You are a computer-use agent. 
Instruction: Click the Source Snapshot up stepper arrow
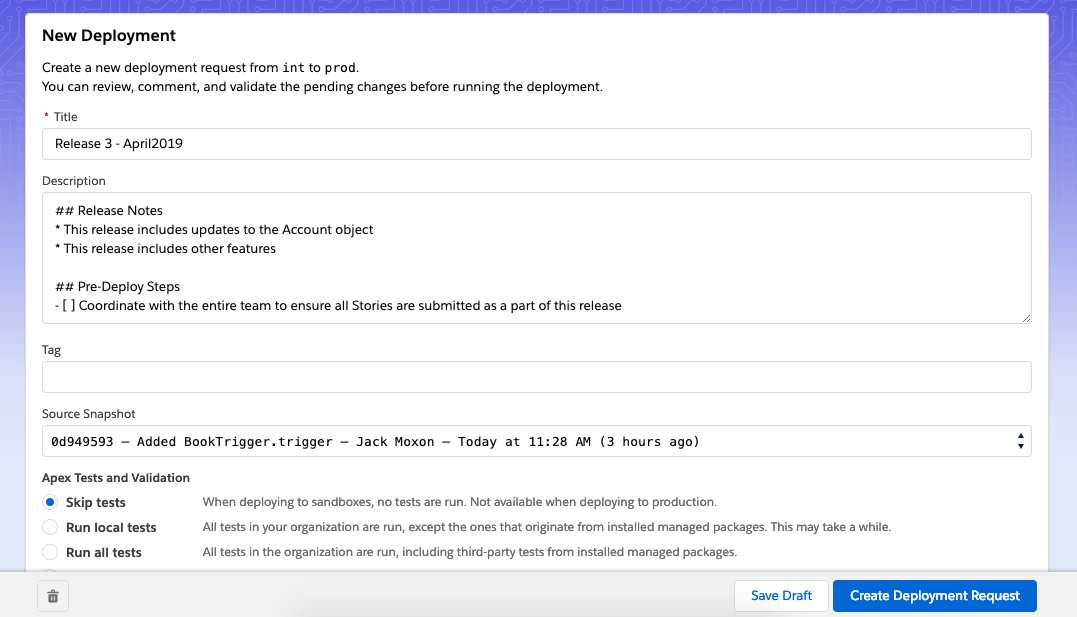tap(1021, 435)
